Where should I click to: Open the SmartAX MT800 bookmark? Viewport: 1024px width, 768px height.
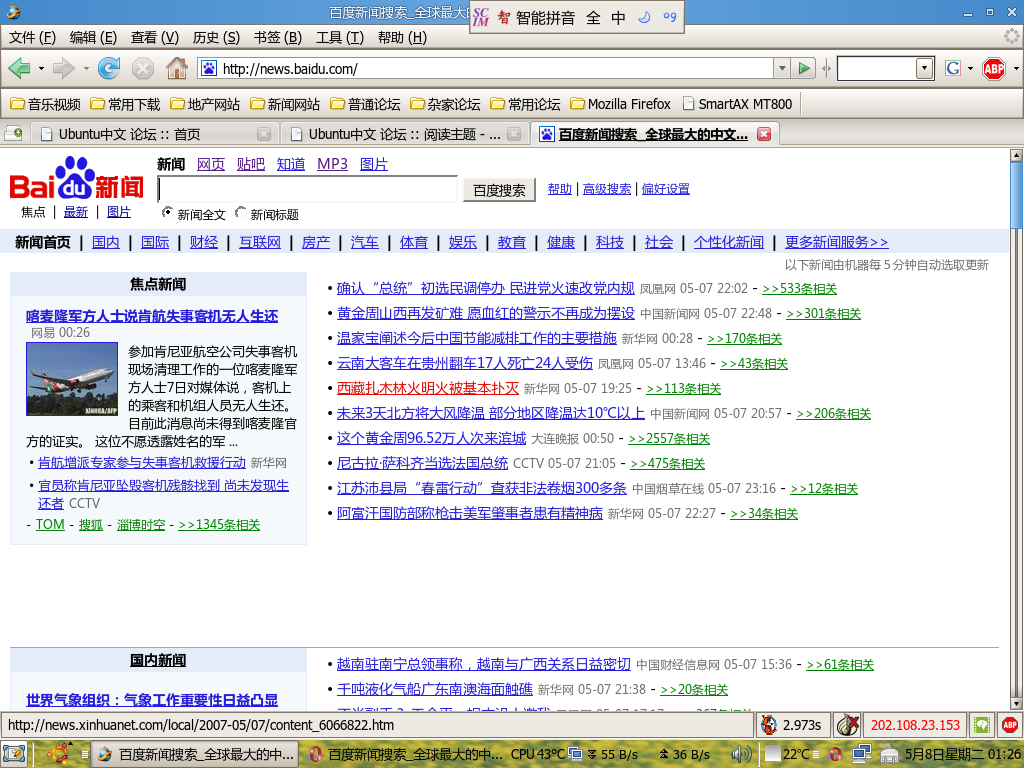point(737,104)
